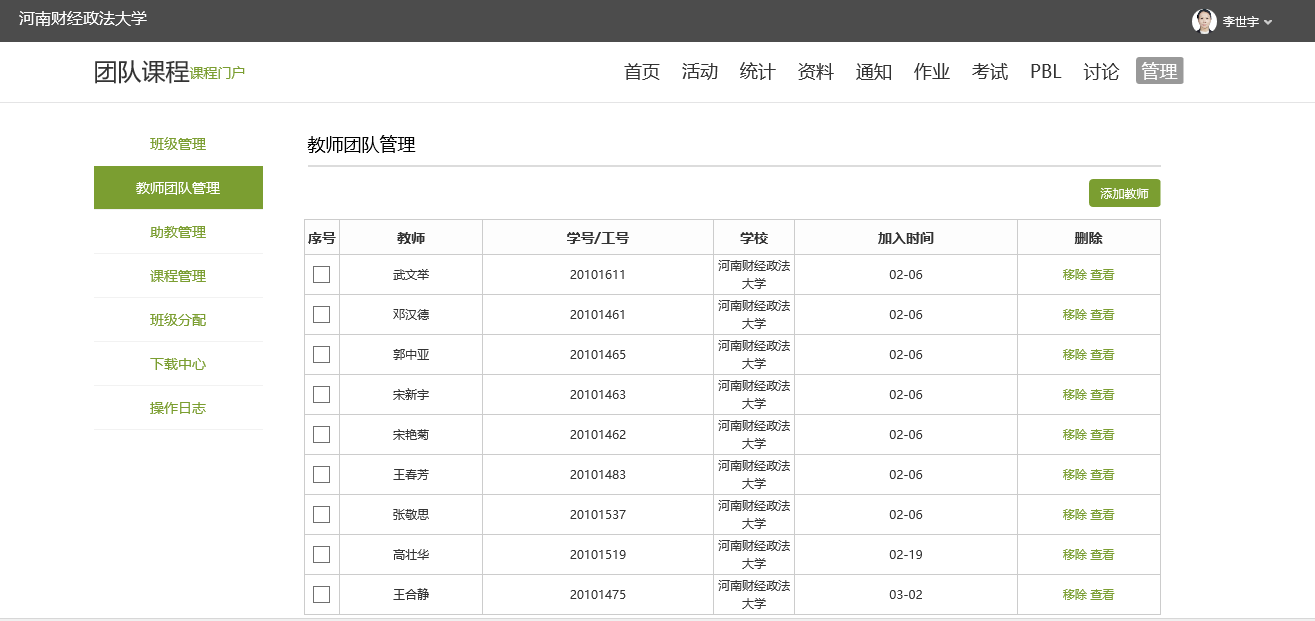View 操作日志 from the sidebar

178,408
